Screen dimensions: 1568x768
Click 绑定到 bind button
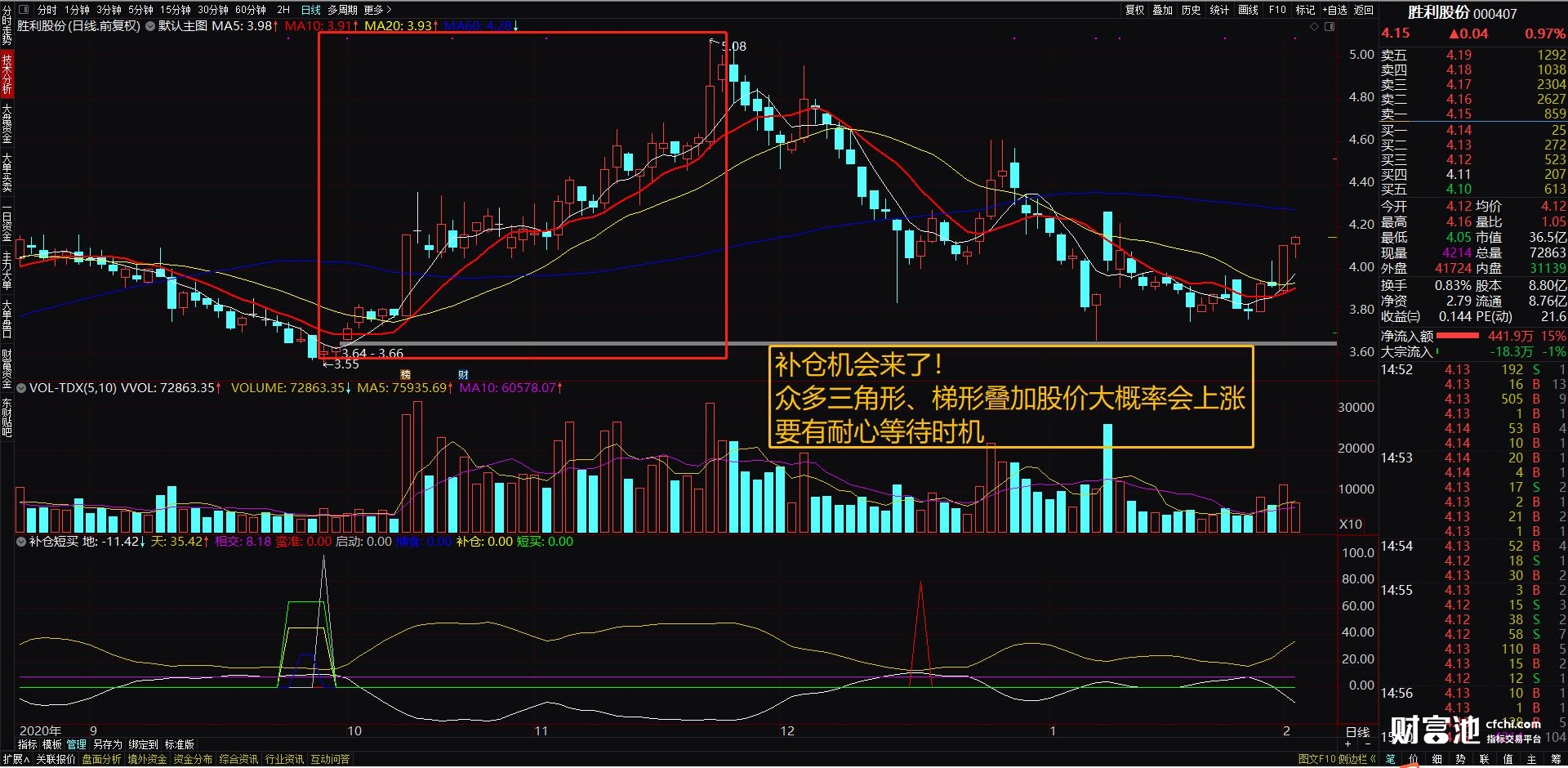[x=143, y=744]
